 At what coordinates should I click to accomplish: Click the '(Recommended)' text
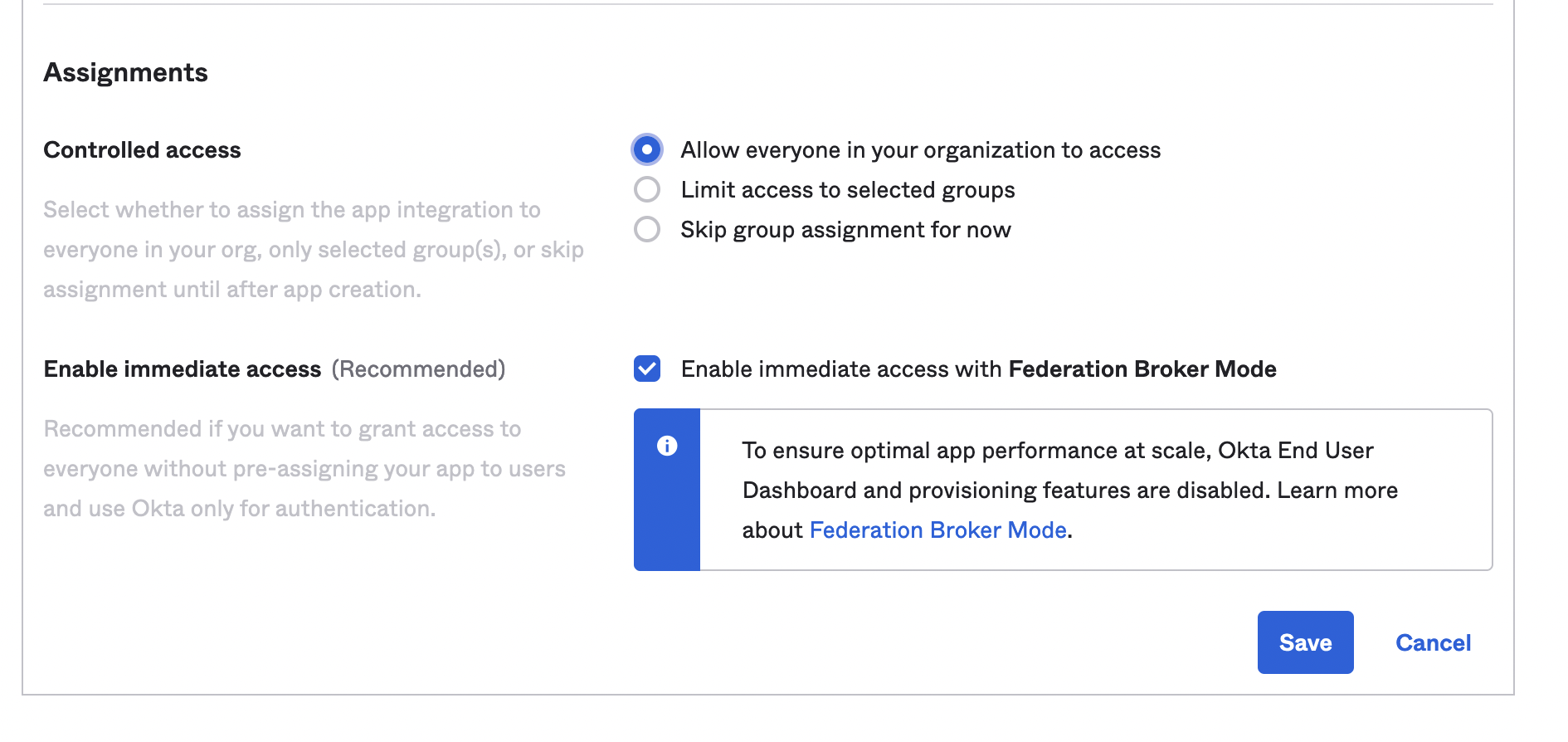tap(418, 369)
